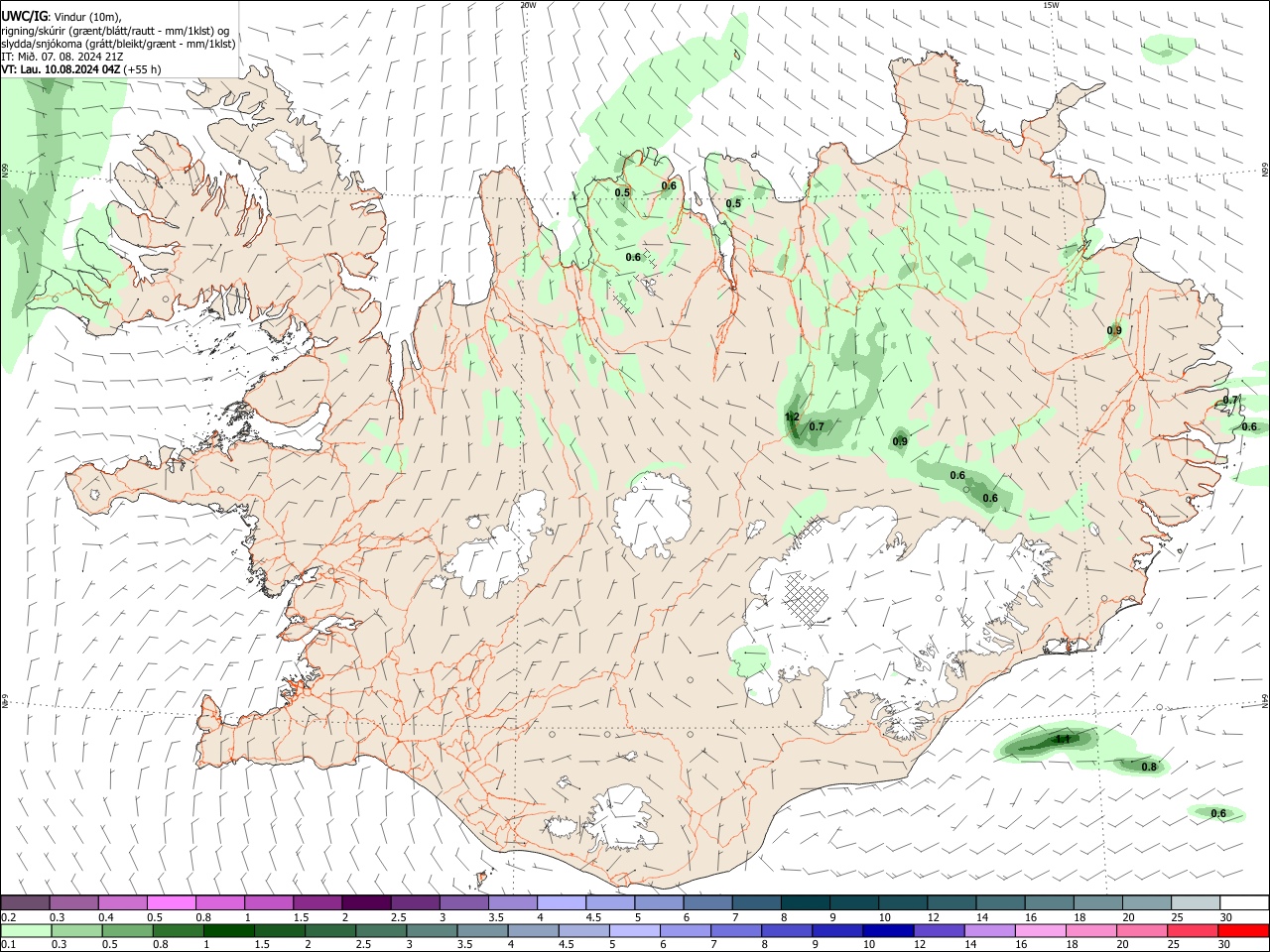Click the 'UWC/IG' title text
The width and height of the screenshot is (1270, 952).
[24, 16]
